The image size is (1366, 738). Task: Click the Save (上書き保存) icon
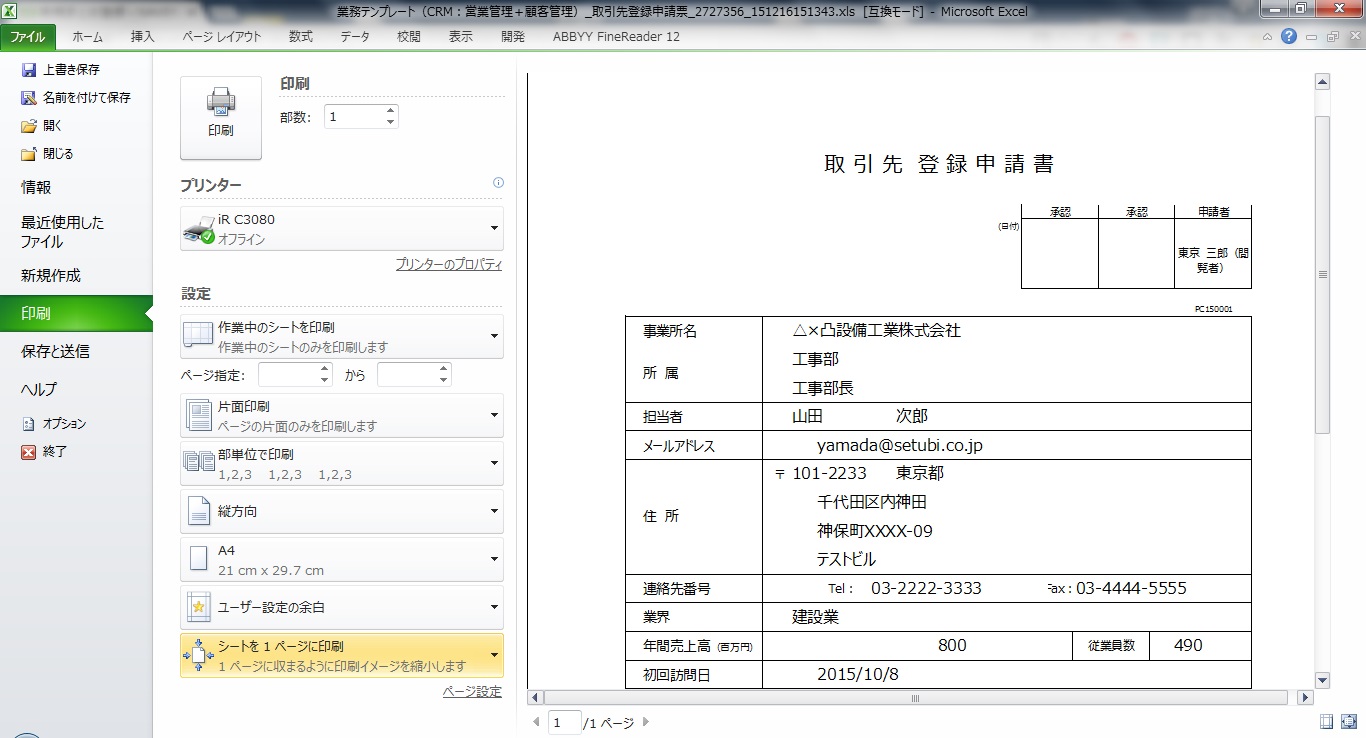29,70
